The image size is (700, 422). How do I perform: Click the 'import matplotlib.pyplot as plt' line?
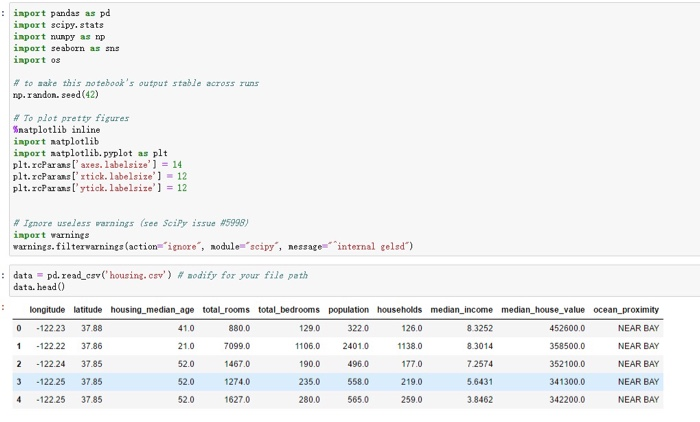tap(90, 153)
